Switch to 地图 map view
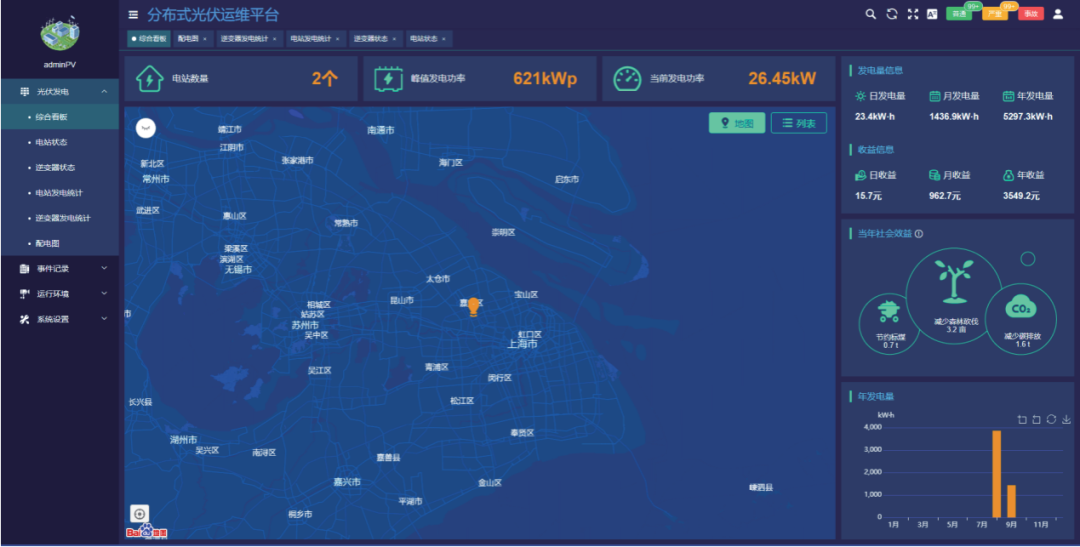 pyautogui.click(x=737, y=123)
